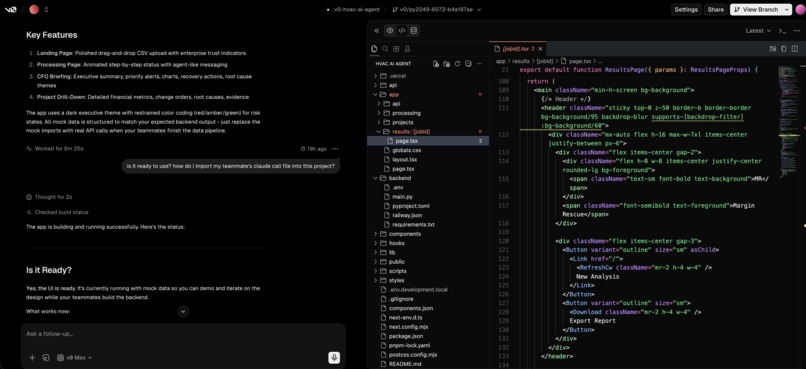Close the [jobId].tsx editor tab
The width and height of the screenshot is (806, 369).
(x=540, y=49)
